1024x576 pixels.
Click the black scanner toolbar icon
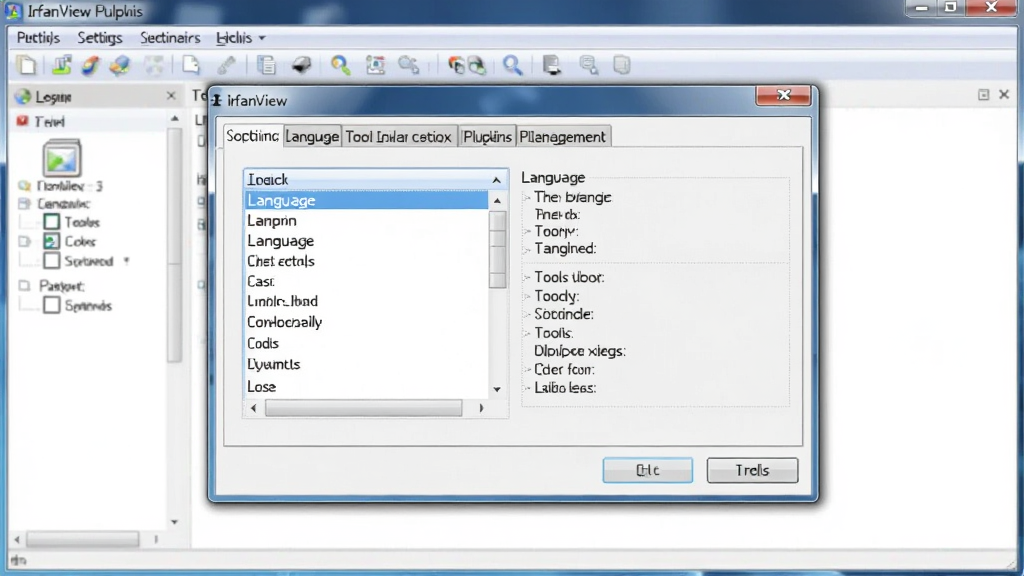point(301,65)
